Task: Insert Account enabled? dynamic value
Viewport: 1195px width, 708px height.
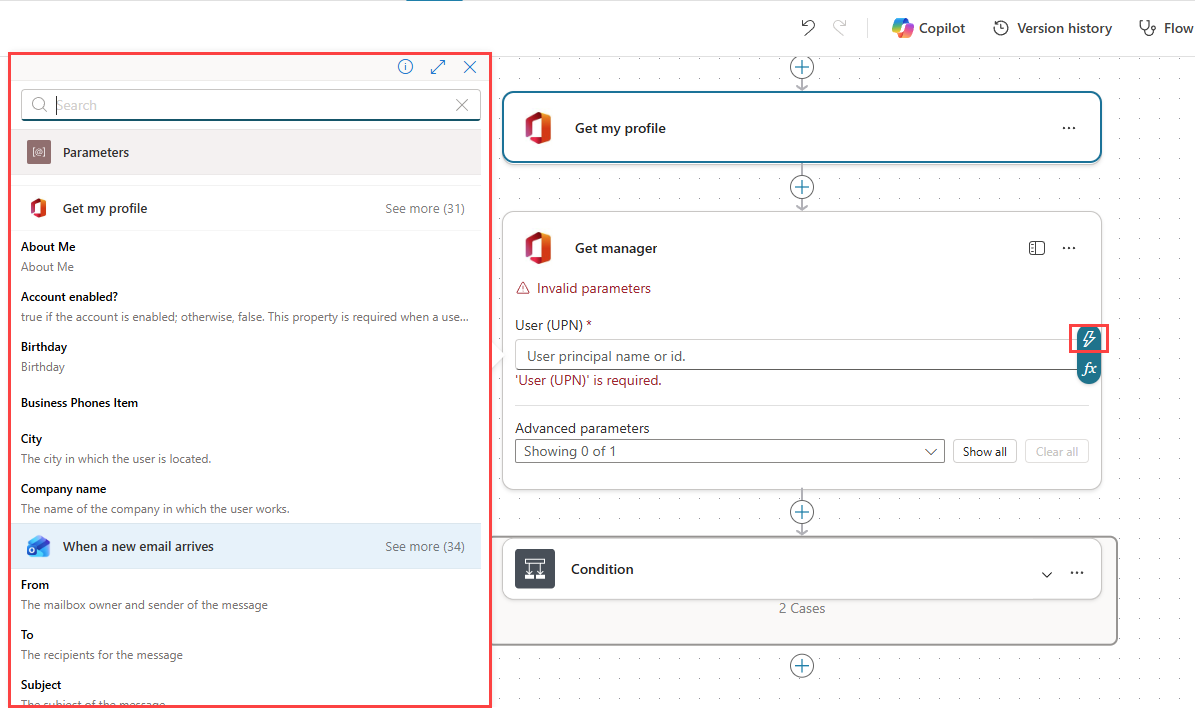Action: click(246, 306)
